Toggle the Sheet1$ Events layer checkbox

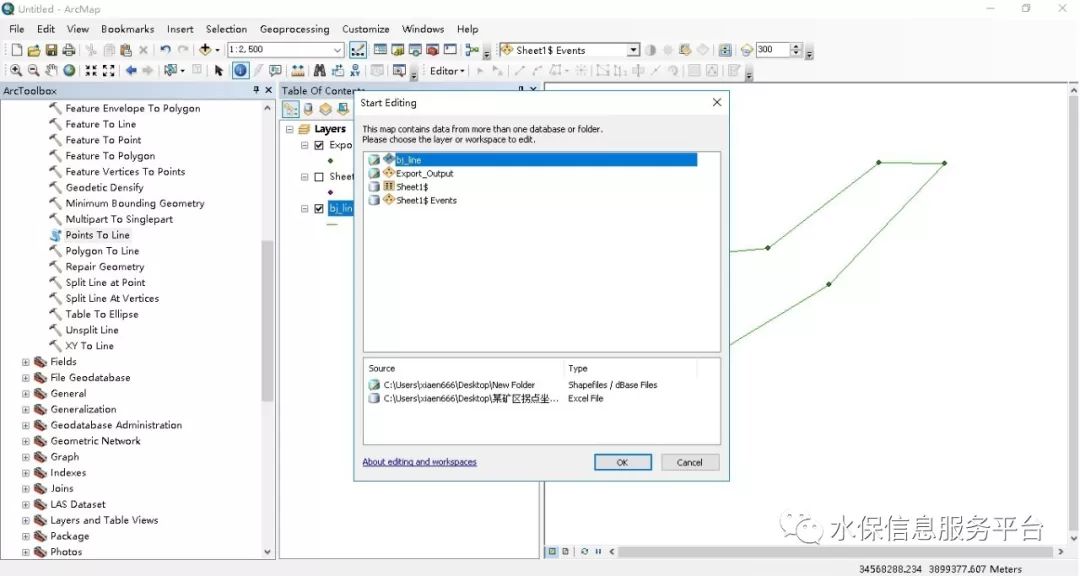319,177
